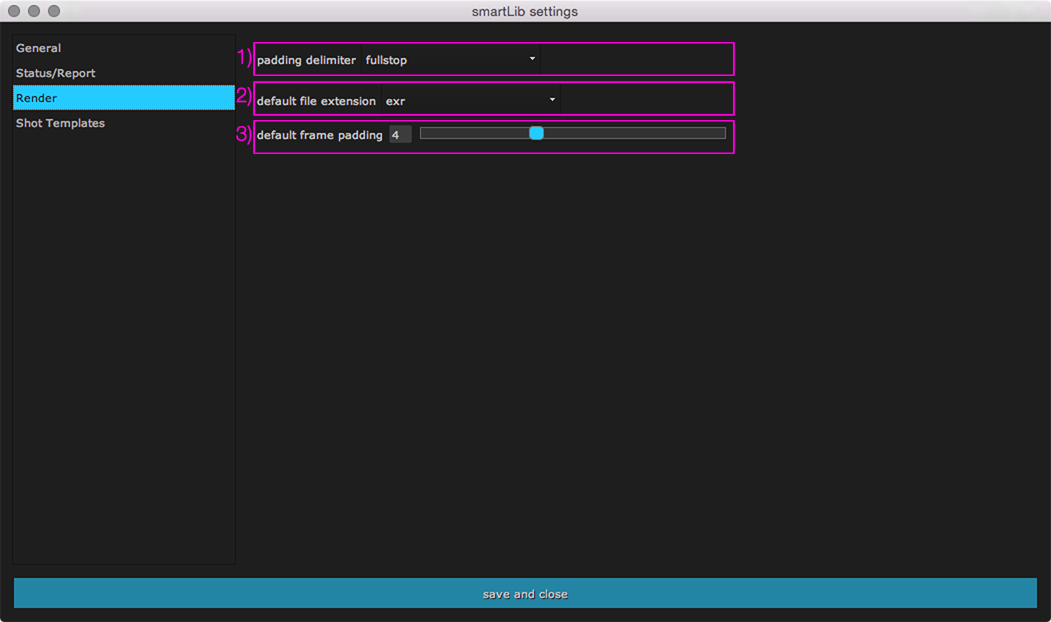The image size is (1051, 622).
Task: Open the General settings section
Action: [x=39, y=48]
